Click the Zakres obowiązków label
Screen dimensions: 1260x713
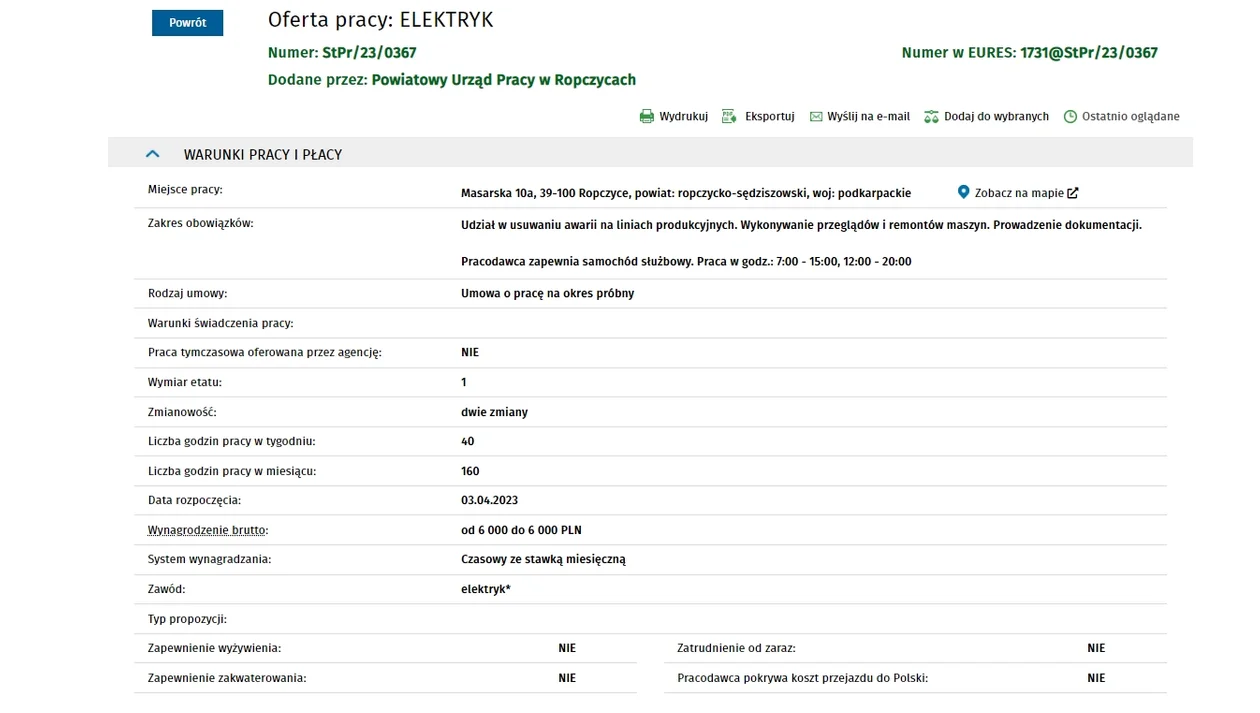point(201,223)
